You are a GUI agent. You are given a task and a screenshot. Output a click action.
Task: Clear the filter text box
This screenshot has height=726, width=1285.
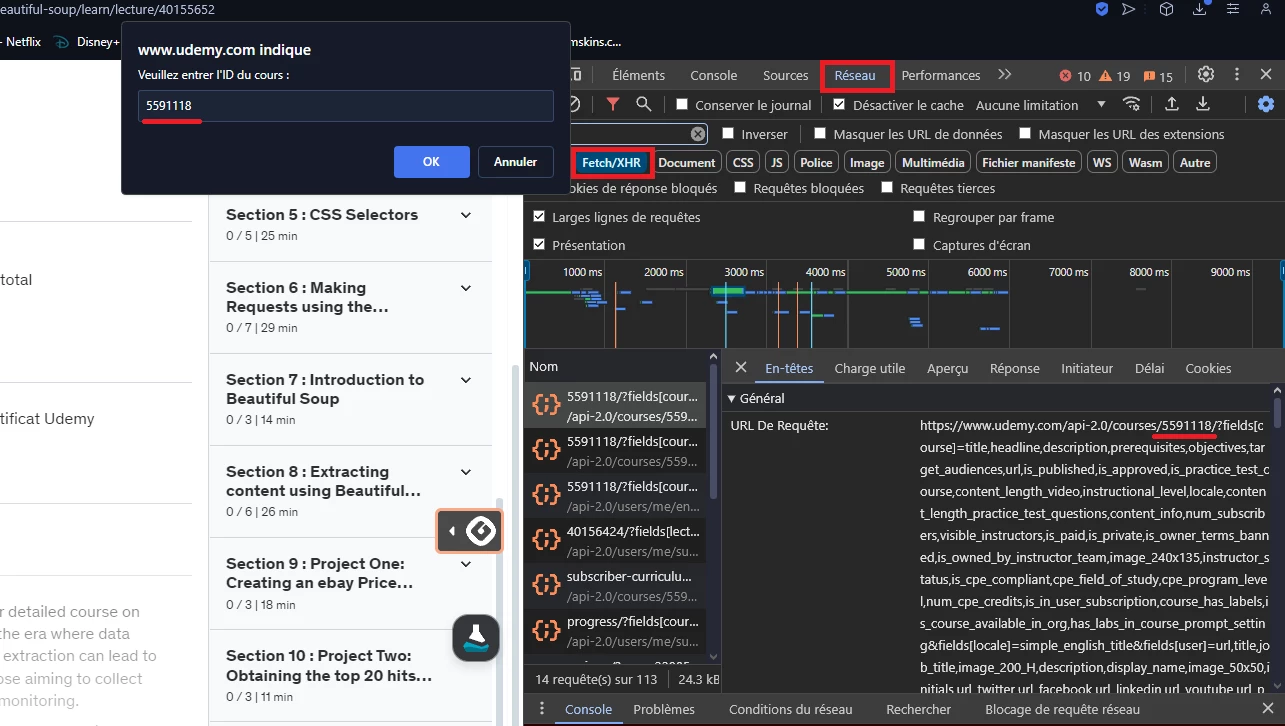(x=697, y=134)
